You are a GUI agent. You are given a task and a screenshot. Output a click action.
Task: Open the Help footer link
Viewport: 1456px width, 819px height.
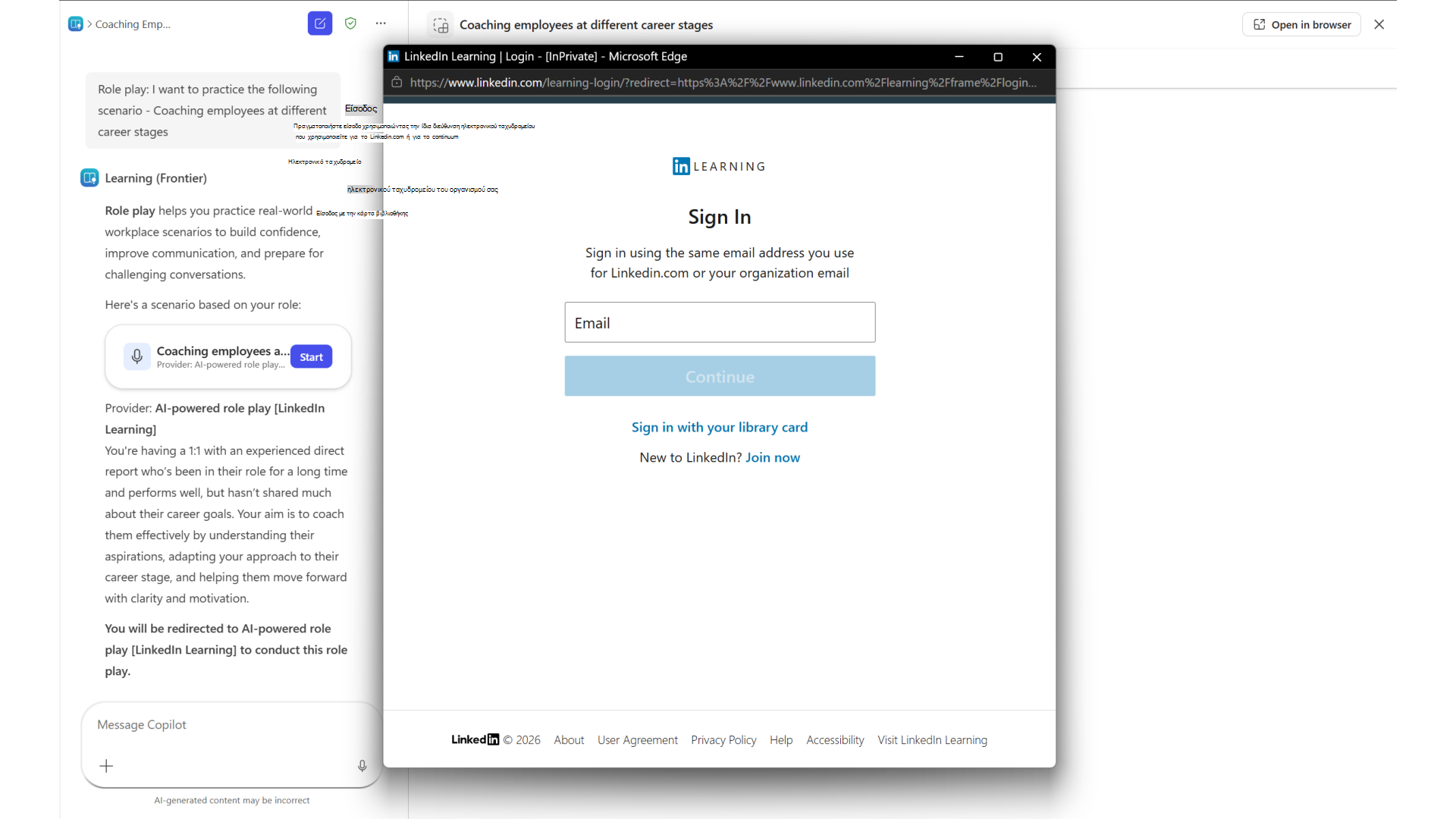coord(781,740)
